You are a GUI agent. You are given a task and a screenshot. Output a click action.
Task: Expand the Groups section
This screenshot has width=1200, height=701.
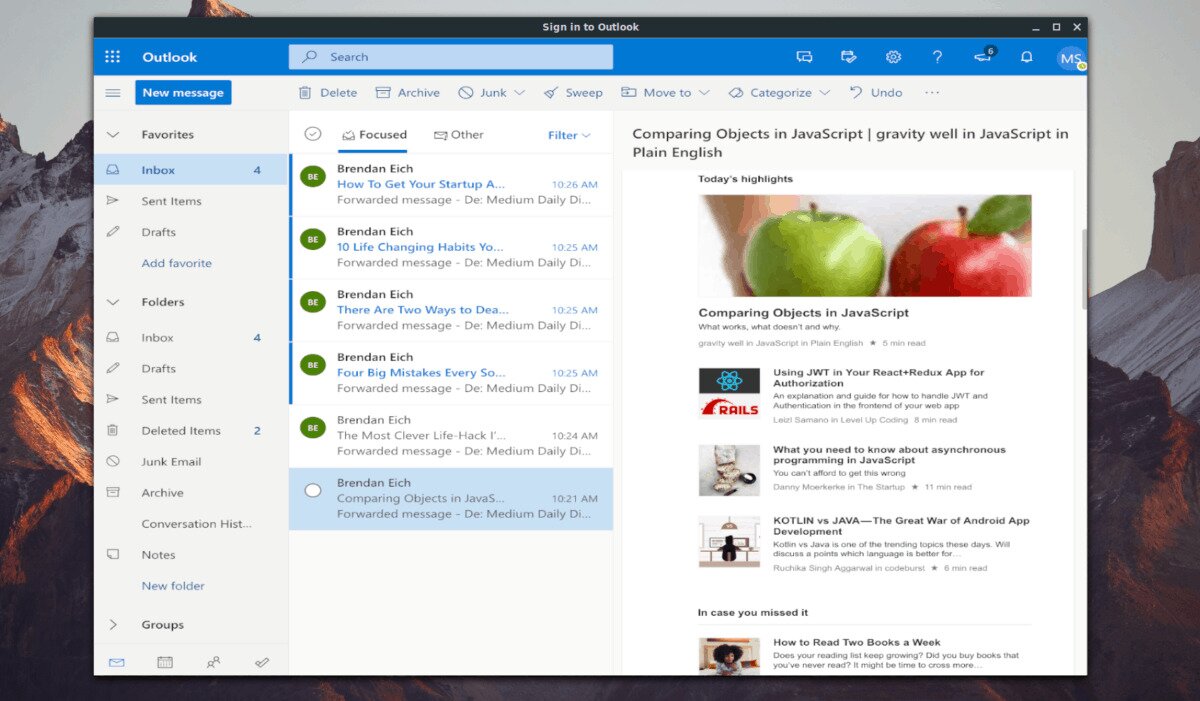pos(113,625)
